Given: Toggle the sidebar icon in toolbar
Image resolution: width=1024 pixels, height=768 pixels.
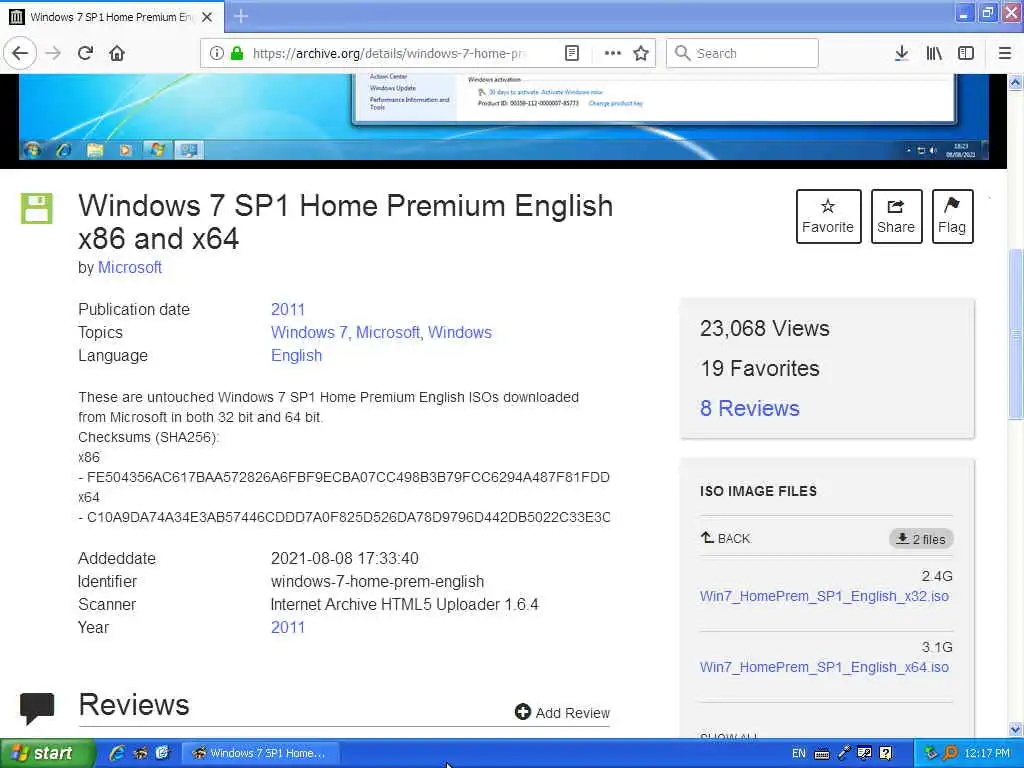Looking at the screenshot, I should tap(966, 54).
